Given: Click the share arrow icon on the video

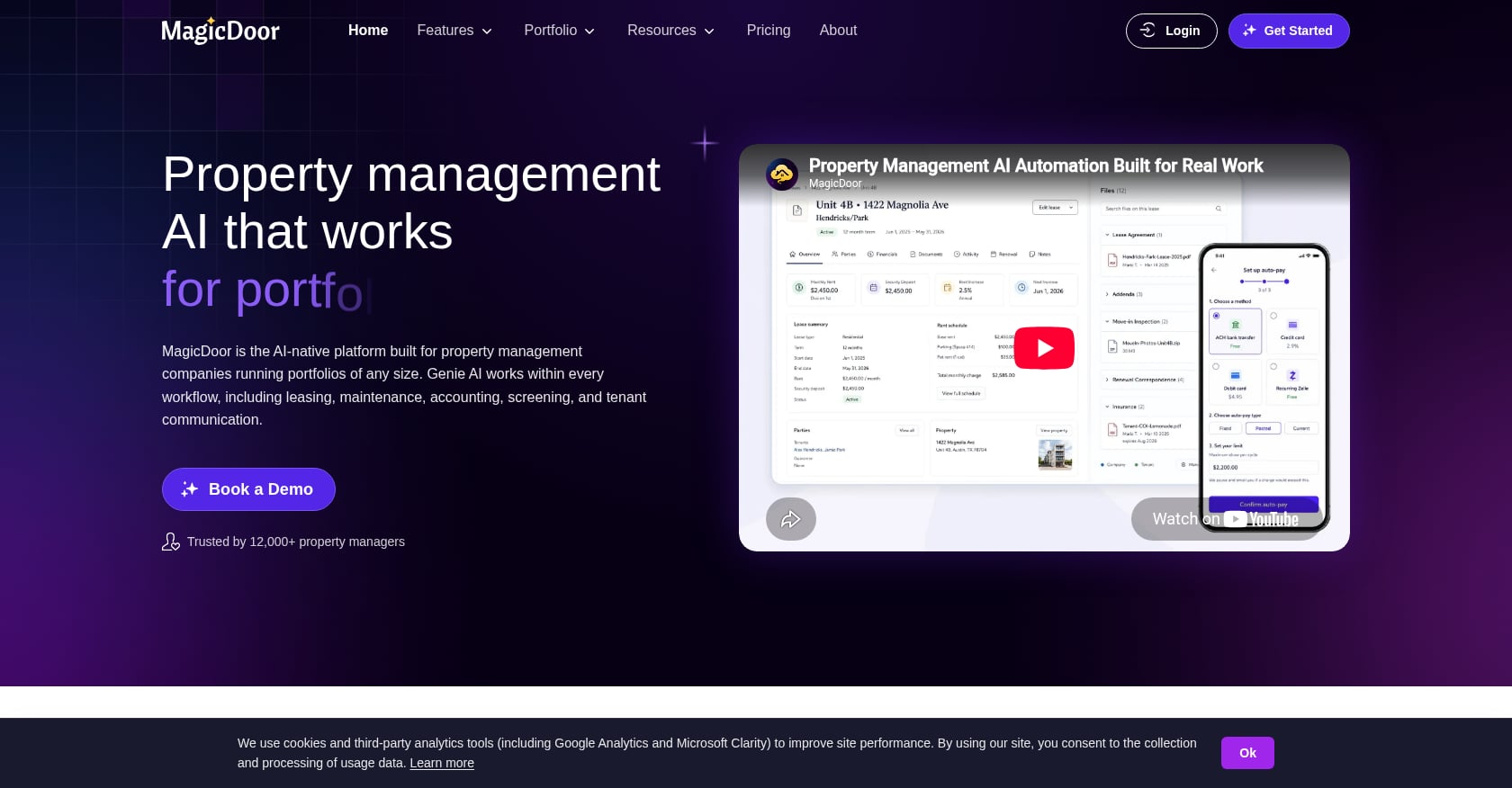Looking at the screenshot, I should 791,519.
